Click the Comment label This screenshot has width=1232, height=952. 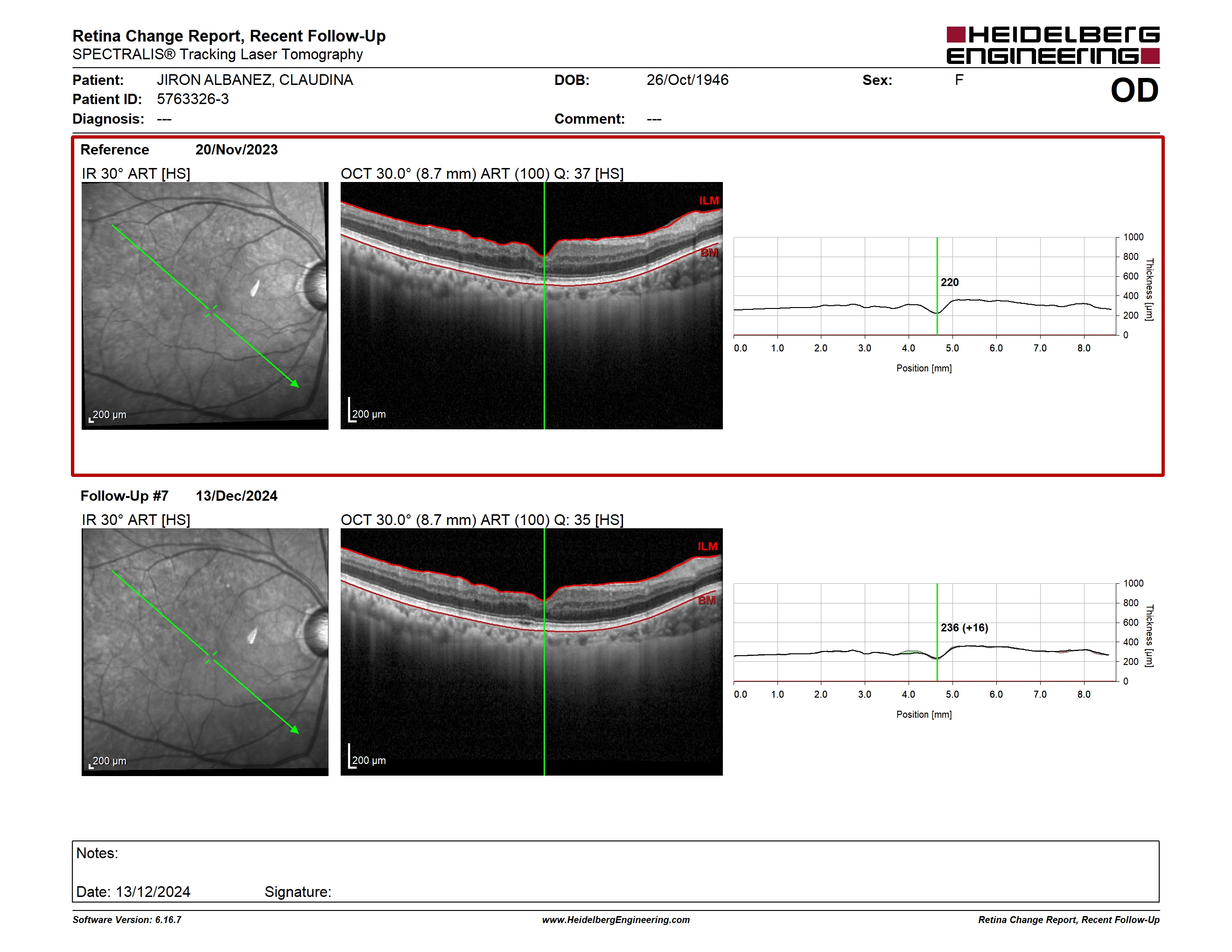point(589,119)
